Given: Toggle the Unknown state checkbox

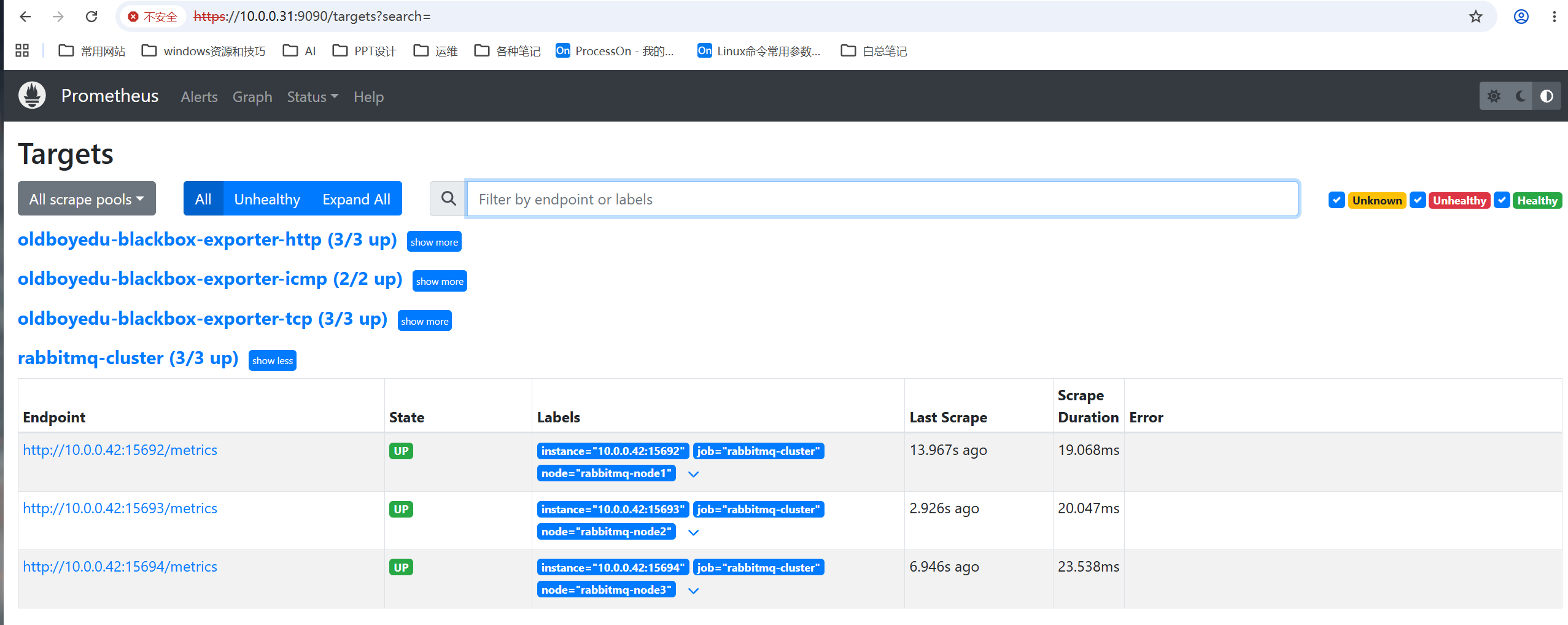Looking at the screenshot, I should tap(1337, 200).
